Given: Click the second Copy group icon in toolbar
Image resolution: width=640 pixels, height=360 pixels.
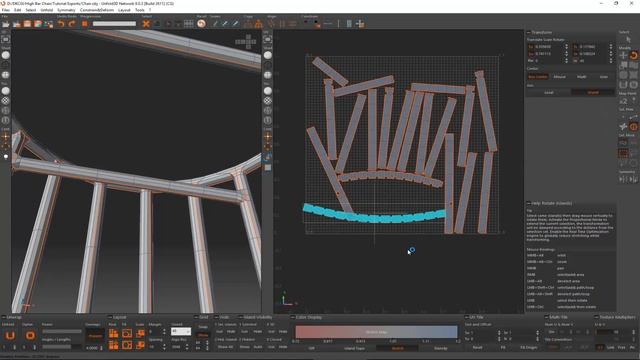Looking at the screenshot, I should click(x=258, y=24).
